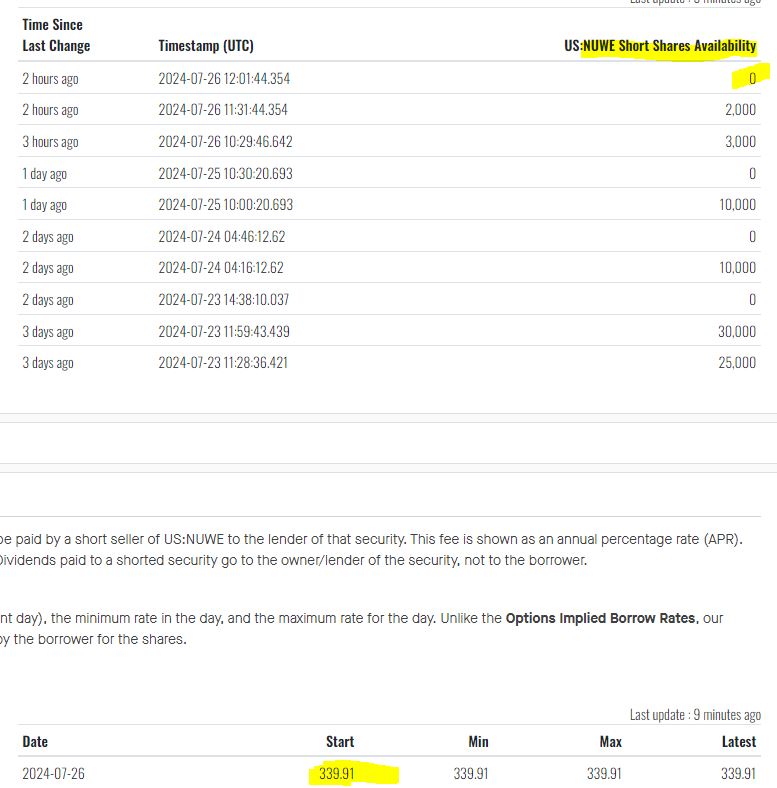Select timestamp 2024-07-25 10:30:20.693
Viewport: 777px width, 788px height.
point(225,173)
